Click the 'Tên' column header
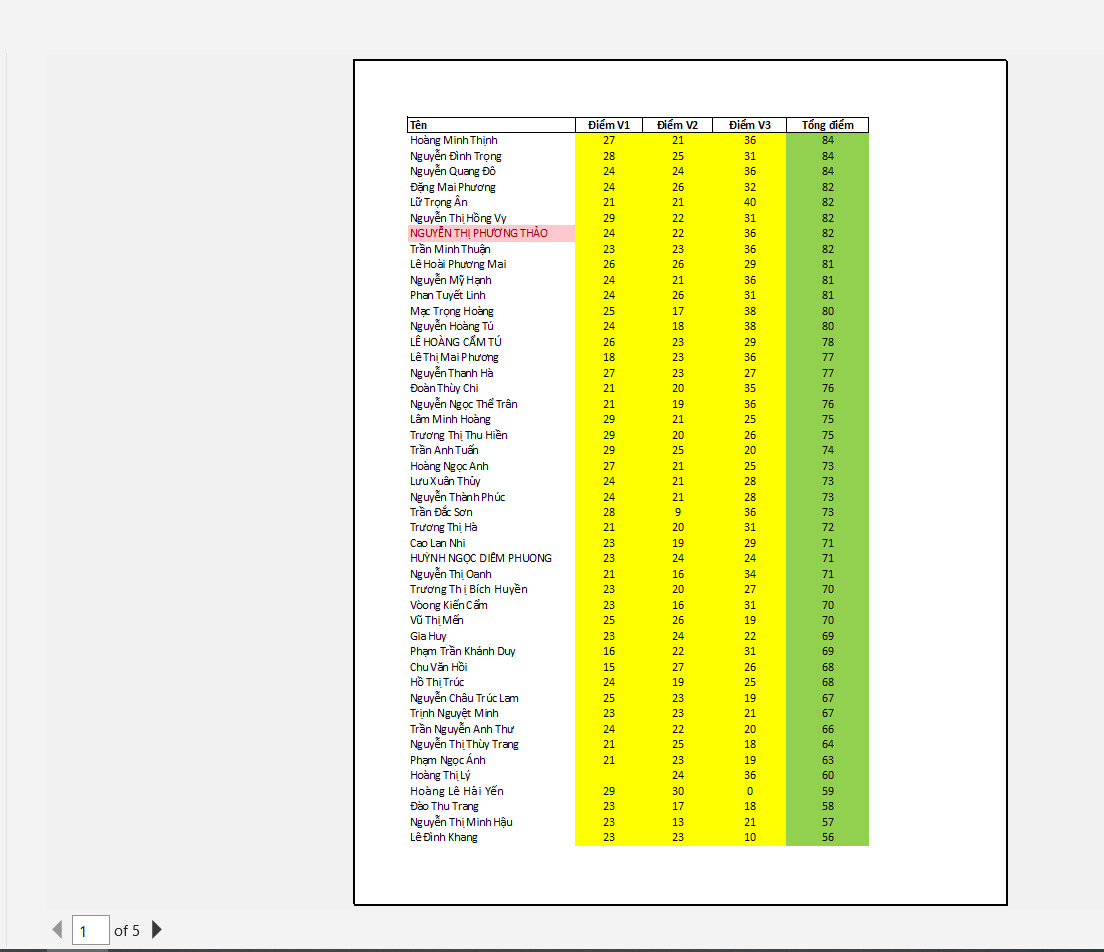 pos(491,125)
